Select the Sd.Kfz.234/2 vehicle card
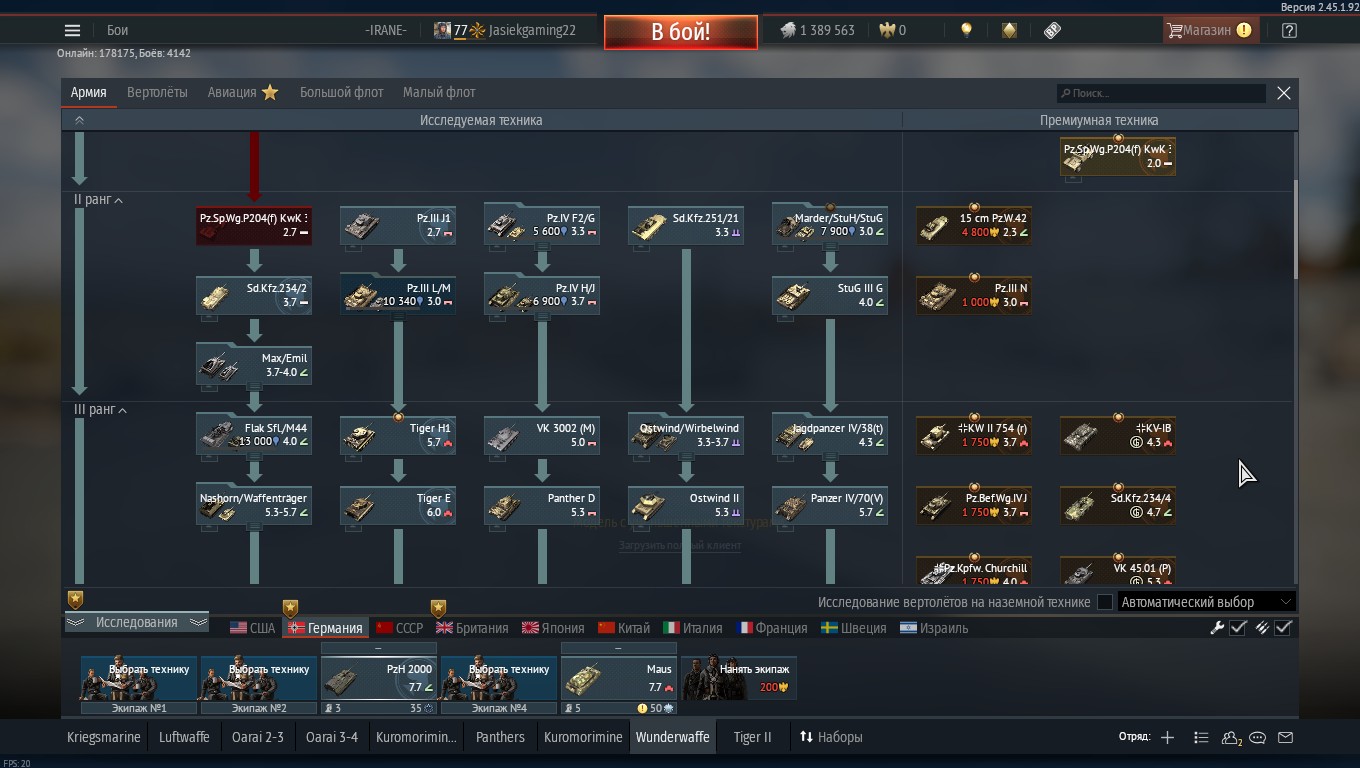Viewport: 1360px width, 768px height. [x=254, y=294]
